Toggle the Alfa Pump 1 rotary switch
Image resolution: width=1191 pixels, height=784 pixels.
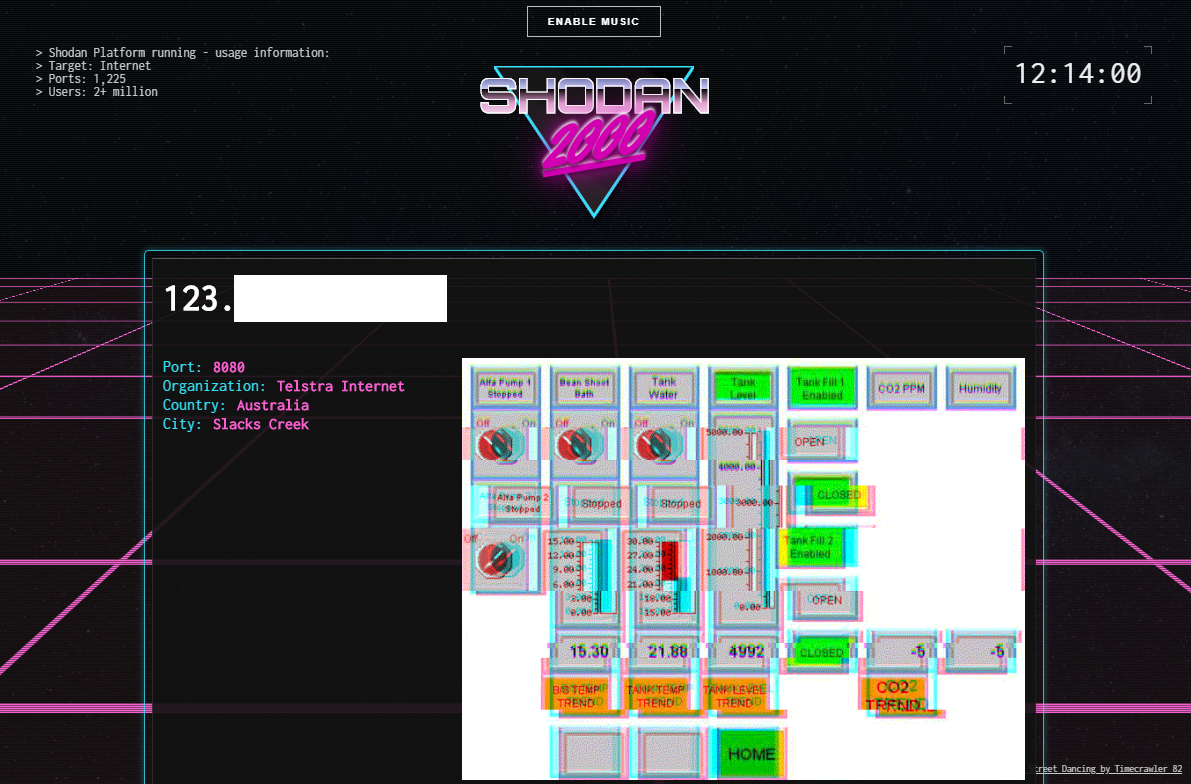click(x=499, y=445)
